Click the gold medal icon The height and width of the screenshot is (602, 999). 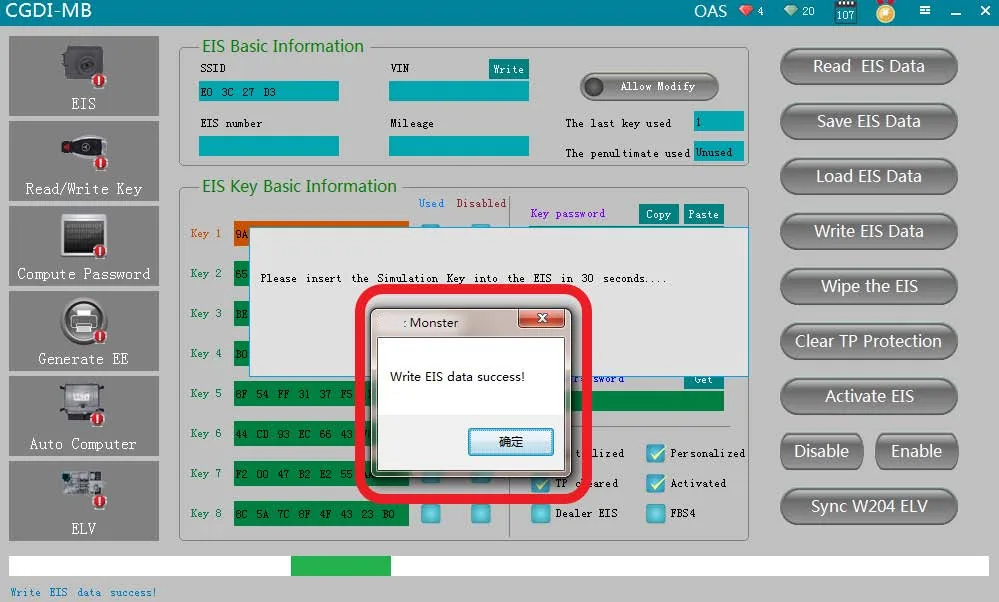pyautogui.click(x=885, y=11)
